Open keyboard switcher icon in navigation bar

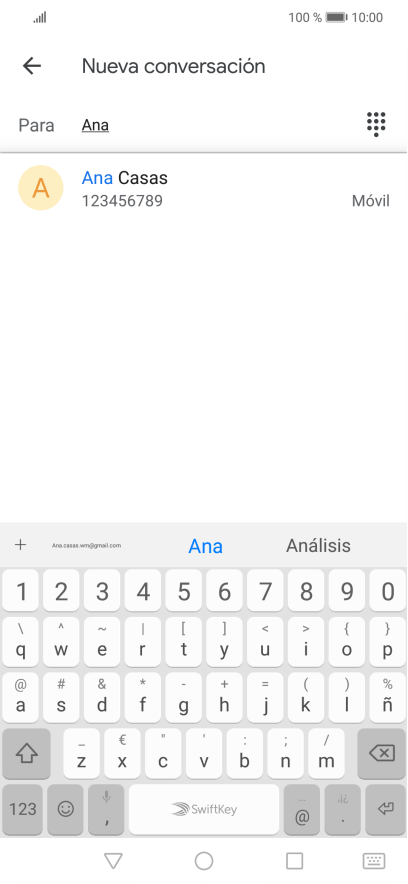(x=374, y=860)
